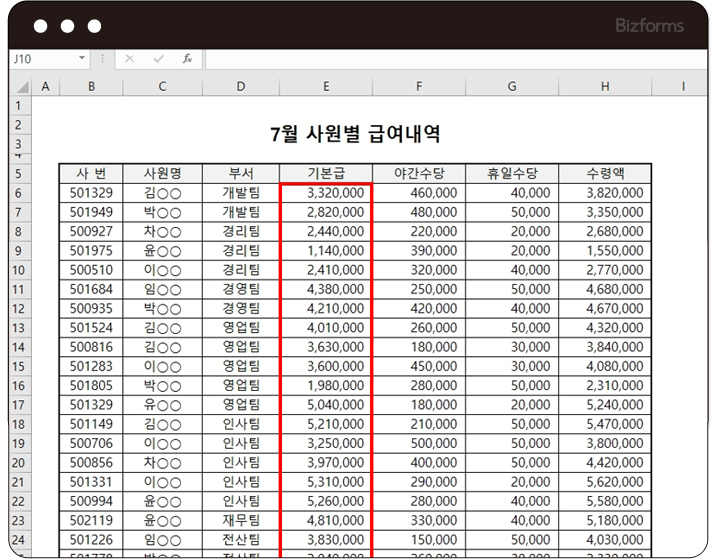
Task: Click the 야간수당 header cell
Action: [419, 172]
